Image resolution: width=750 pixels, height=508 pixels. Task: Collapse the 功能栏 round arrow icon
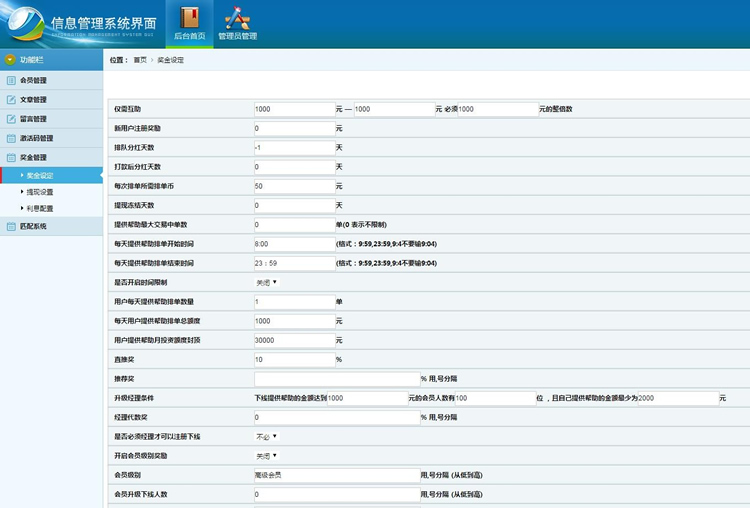(x=10, y=60)
